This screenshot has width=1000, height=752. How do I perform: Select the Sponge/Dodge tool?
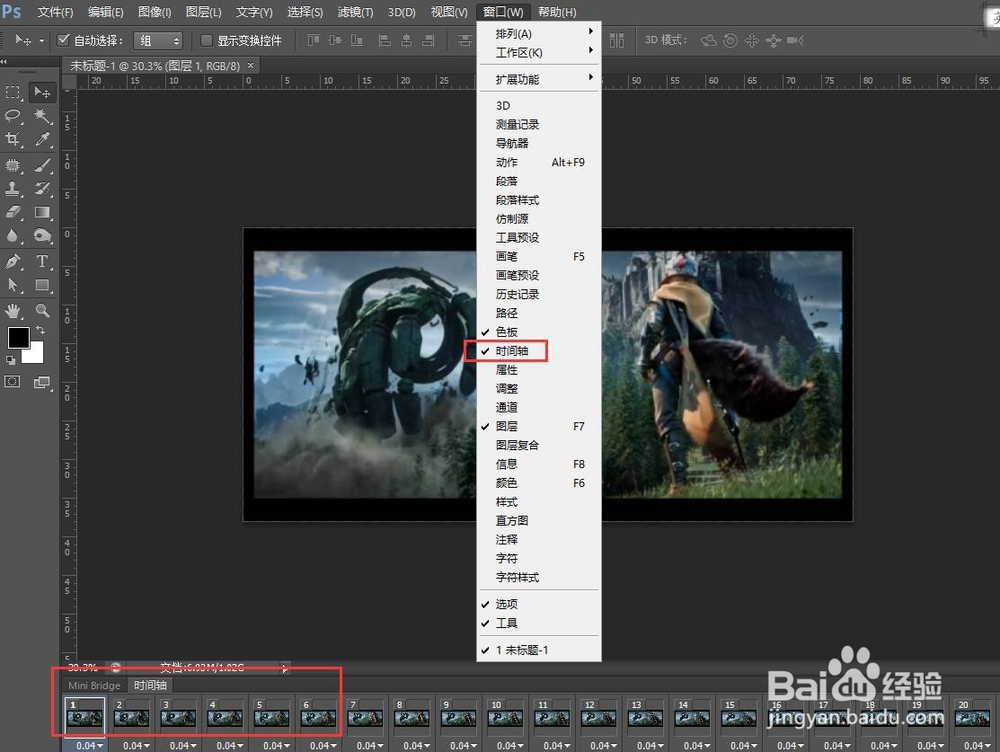[x=42, y=235]
